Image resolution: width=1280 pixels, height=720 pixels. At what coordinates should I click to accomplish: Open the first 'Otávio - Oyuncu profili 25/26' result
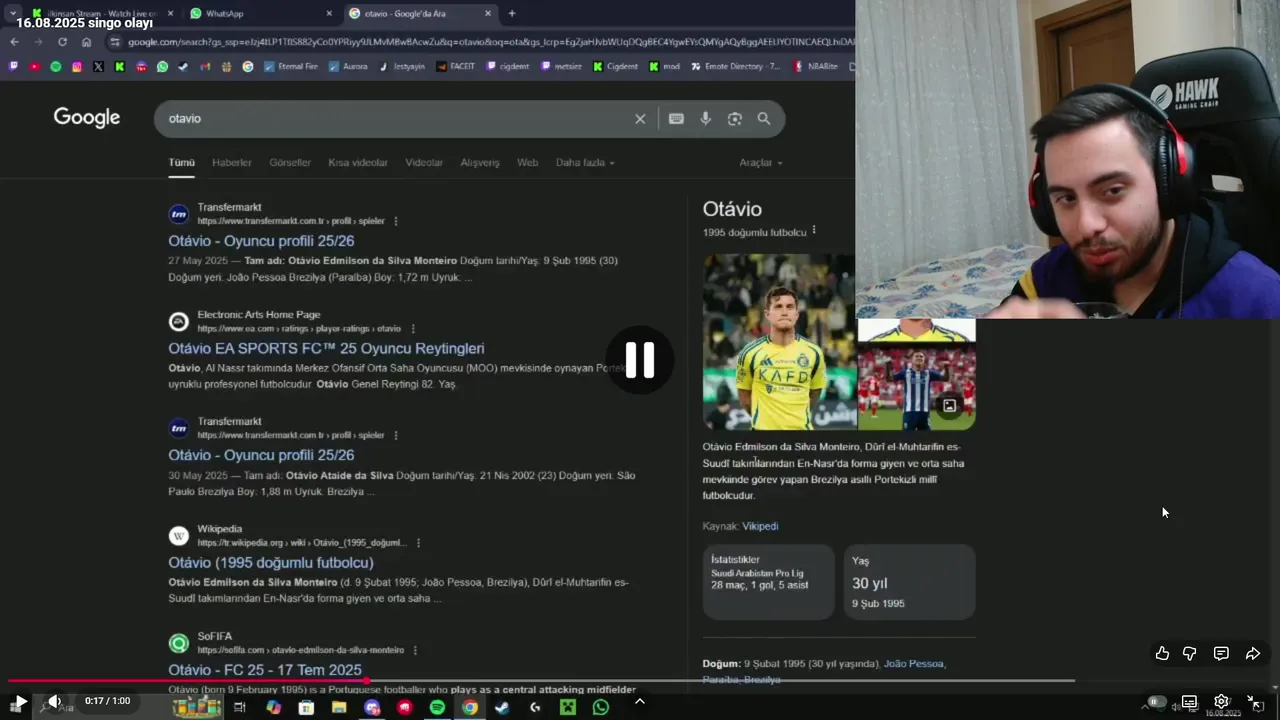pyautogui.click(x=261, y=241)
